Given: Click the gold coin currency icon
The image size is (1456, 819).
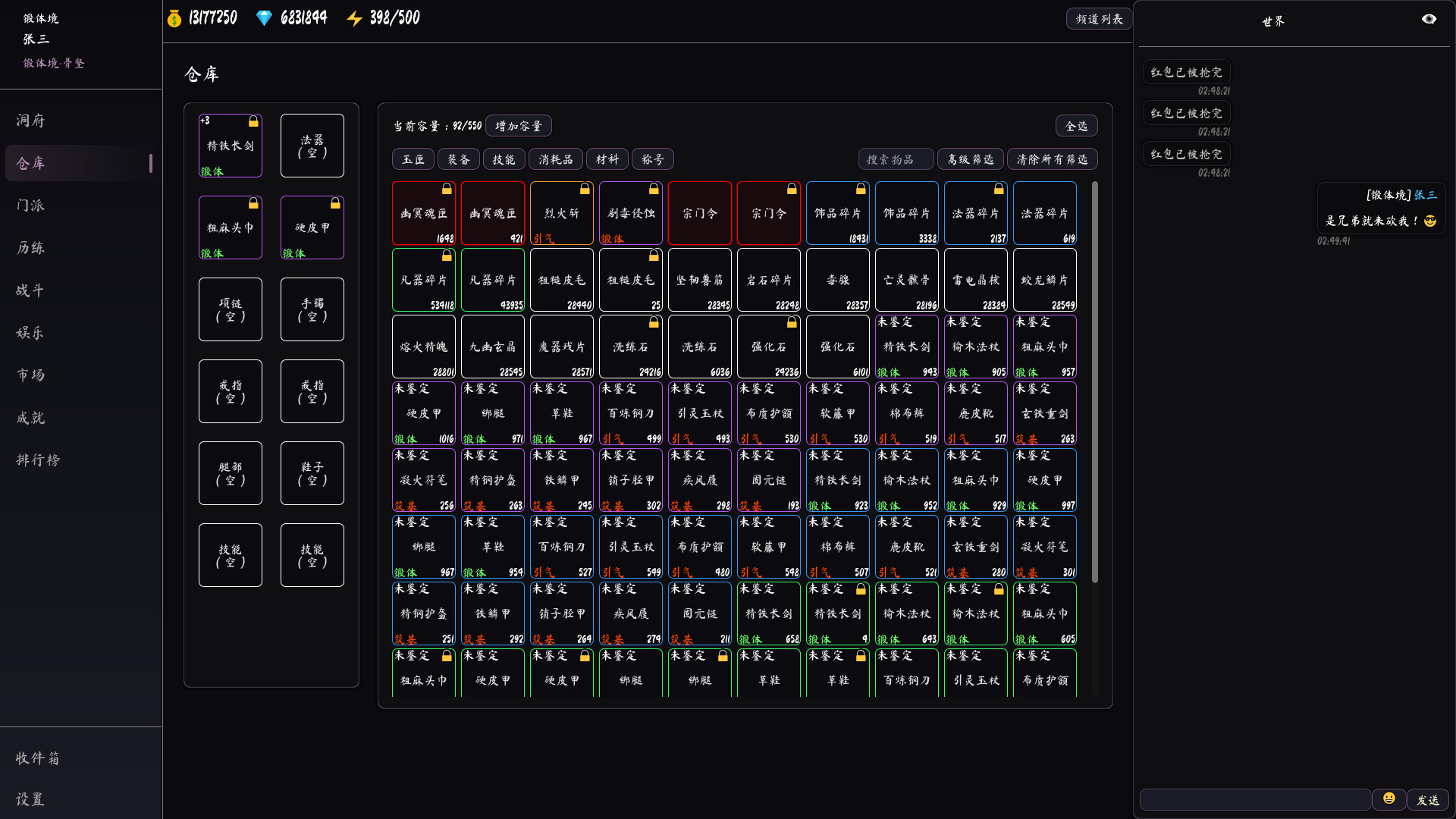Looking at the screenshot, I should coord(173,17).
